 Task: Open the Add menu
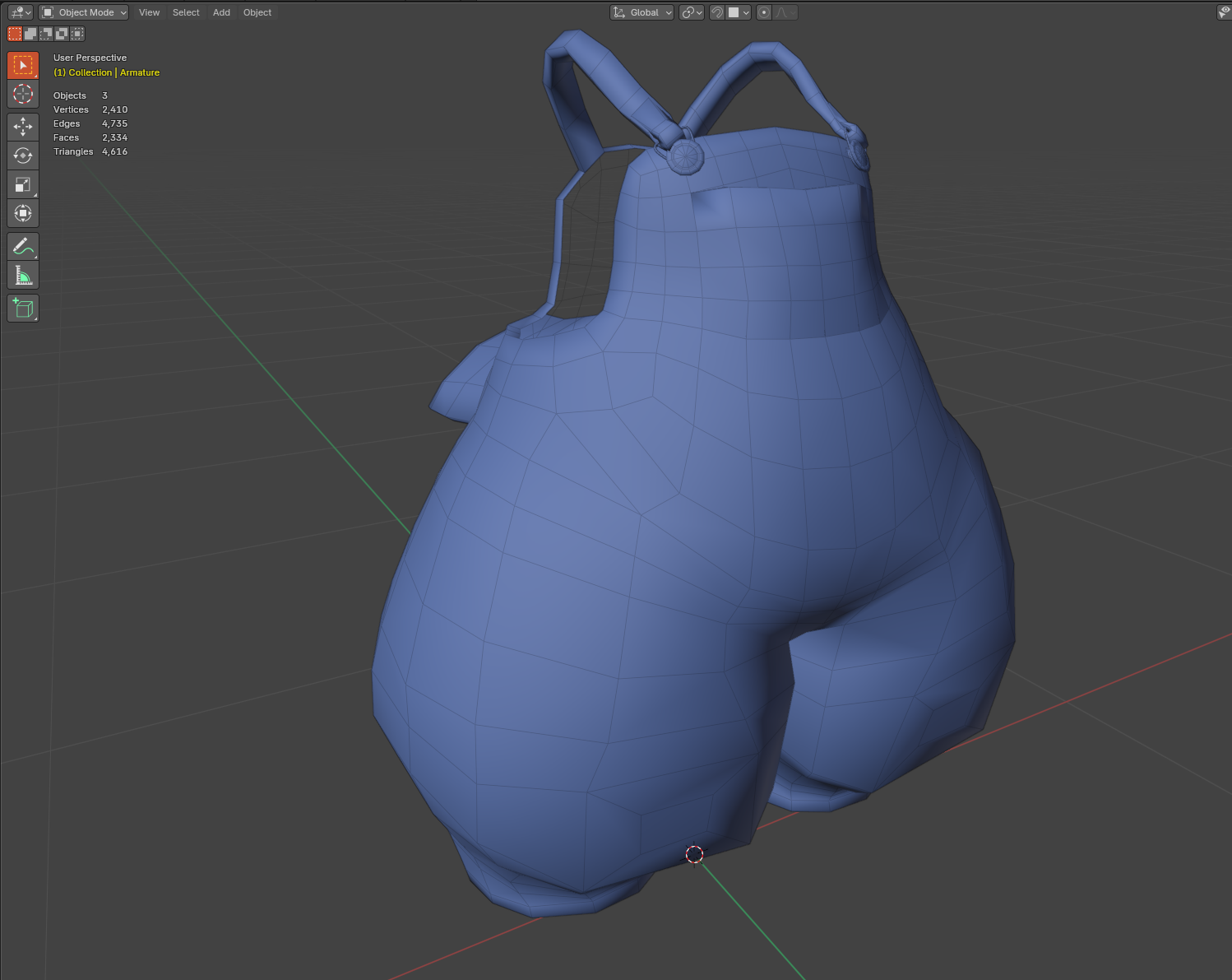click(221, 12)
